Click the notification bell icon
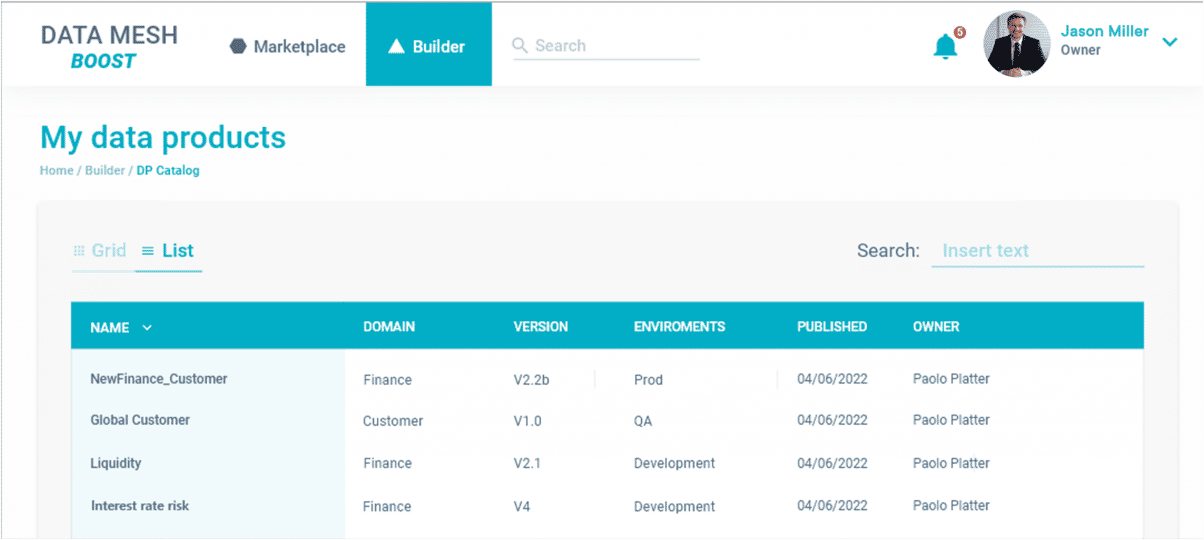Screen dimensions: 1204x540 945,46
